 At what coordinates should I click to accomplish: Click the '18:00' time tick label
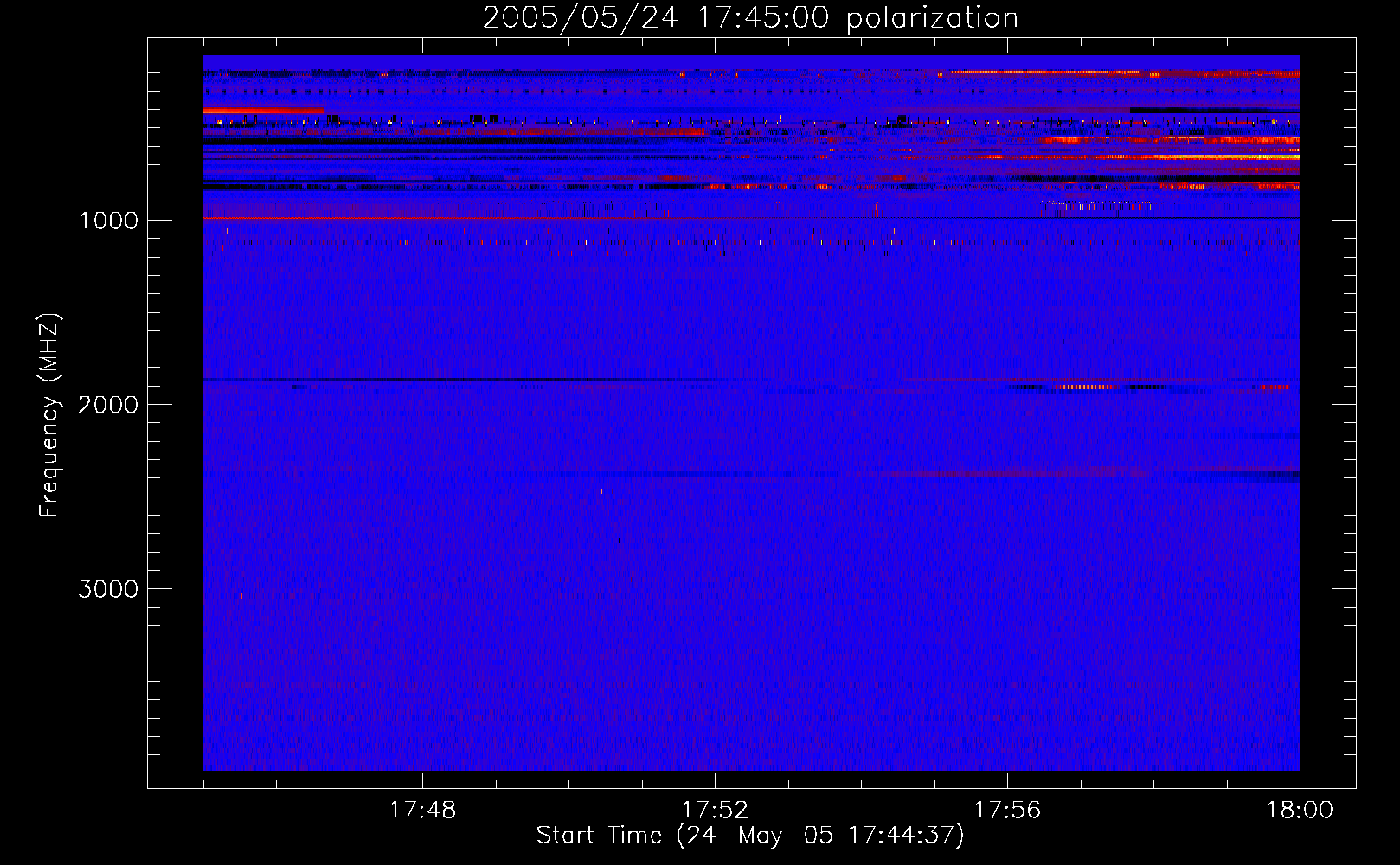click(1300, 811)
